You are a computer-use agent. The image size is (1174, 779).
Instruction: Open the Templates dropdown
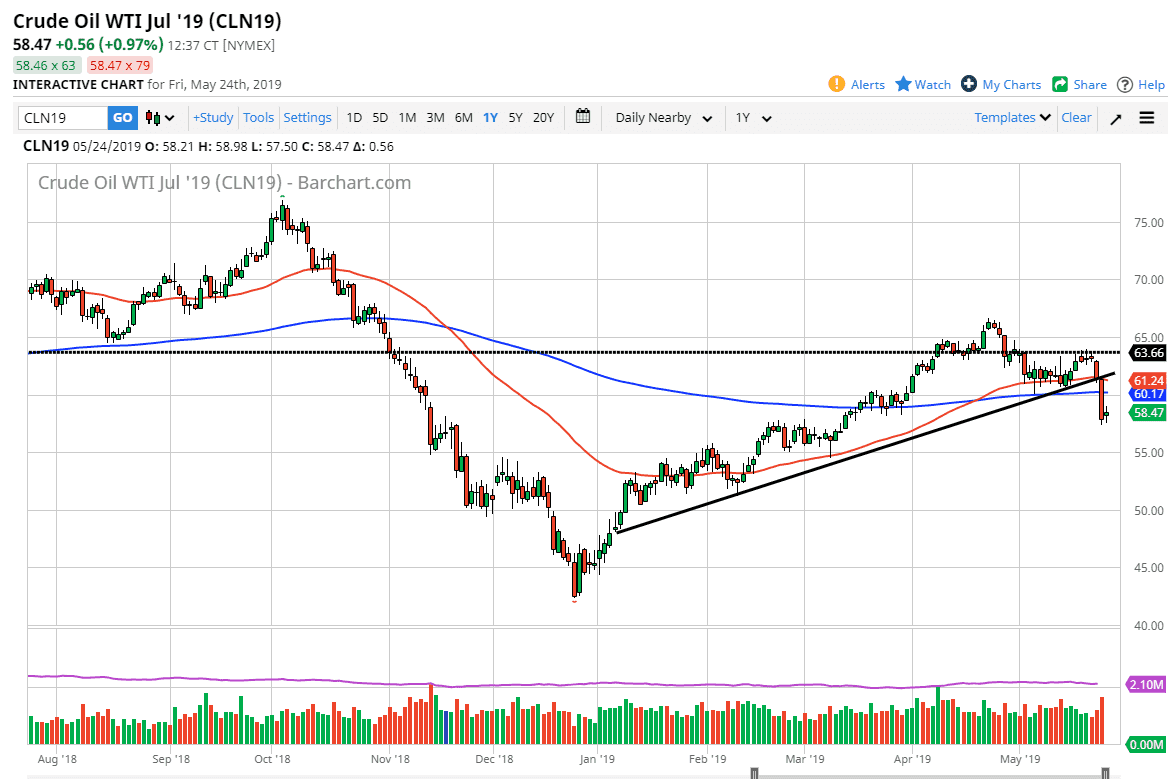pyautogui.click(x=1012, y=118)
